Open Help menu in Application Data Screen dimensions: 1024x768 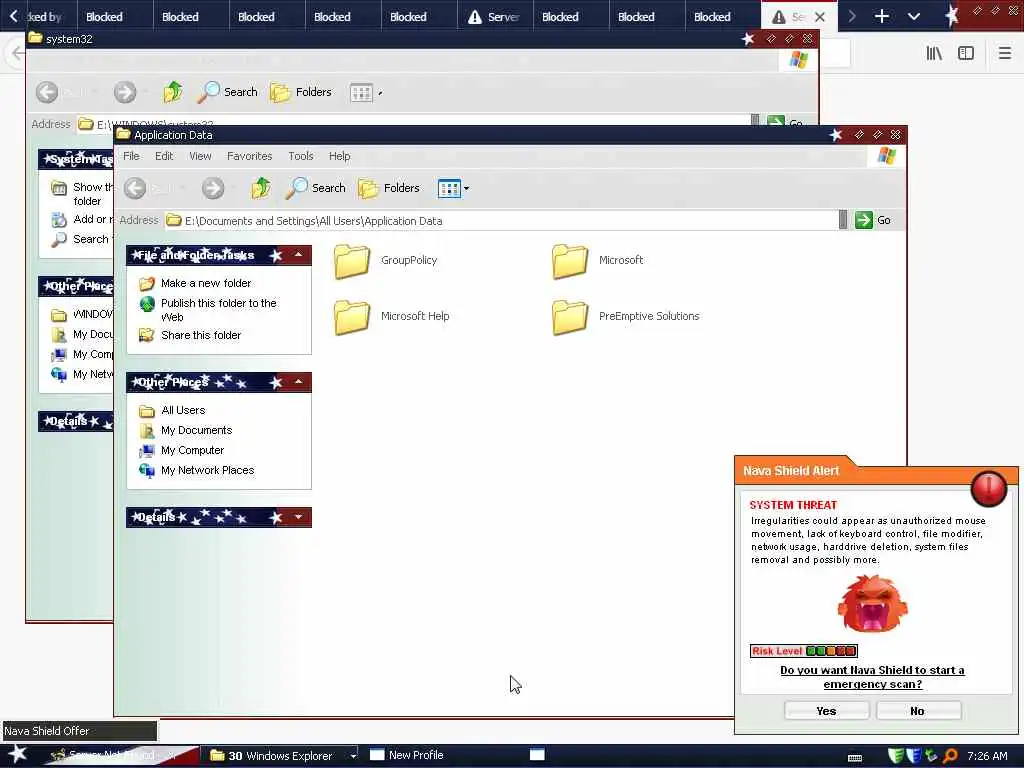(x=339, y=156)
